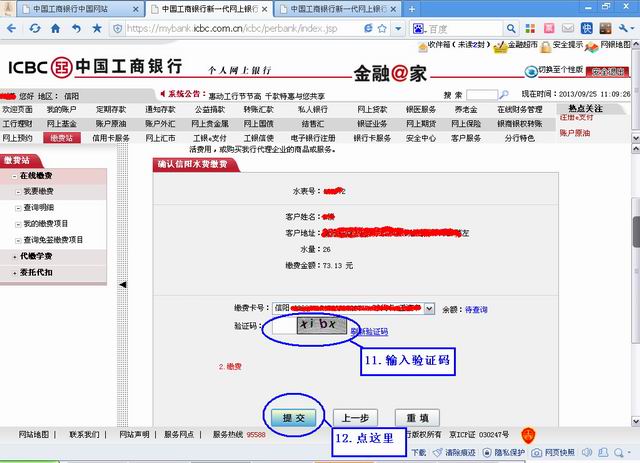Click the 提交 submit button

point(294,418)
